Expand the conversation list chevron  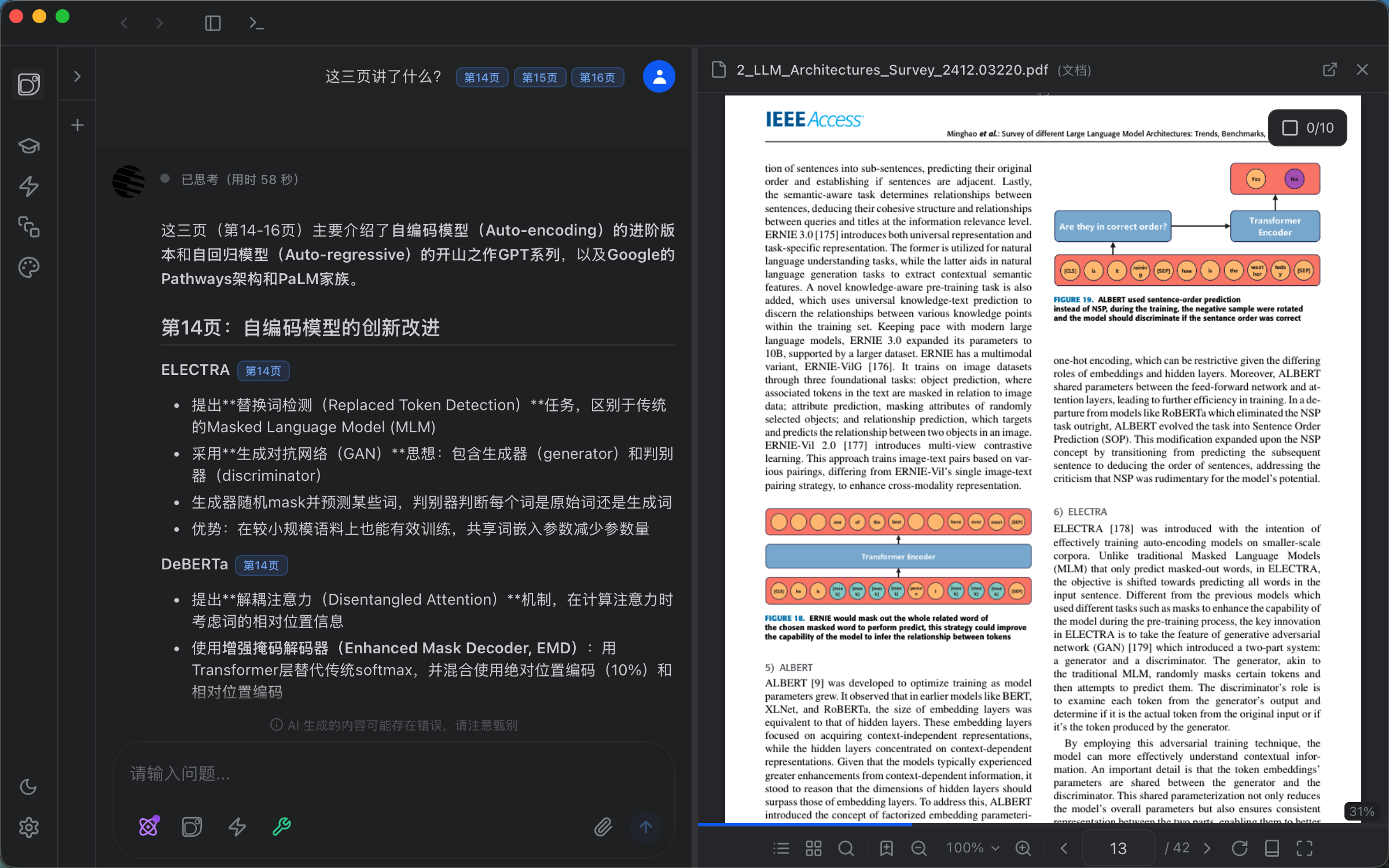[x=78, y=76]
